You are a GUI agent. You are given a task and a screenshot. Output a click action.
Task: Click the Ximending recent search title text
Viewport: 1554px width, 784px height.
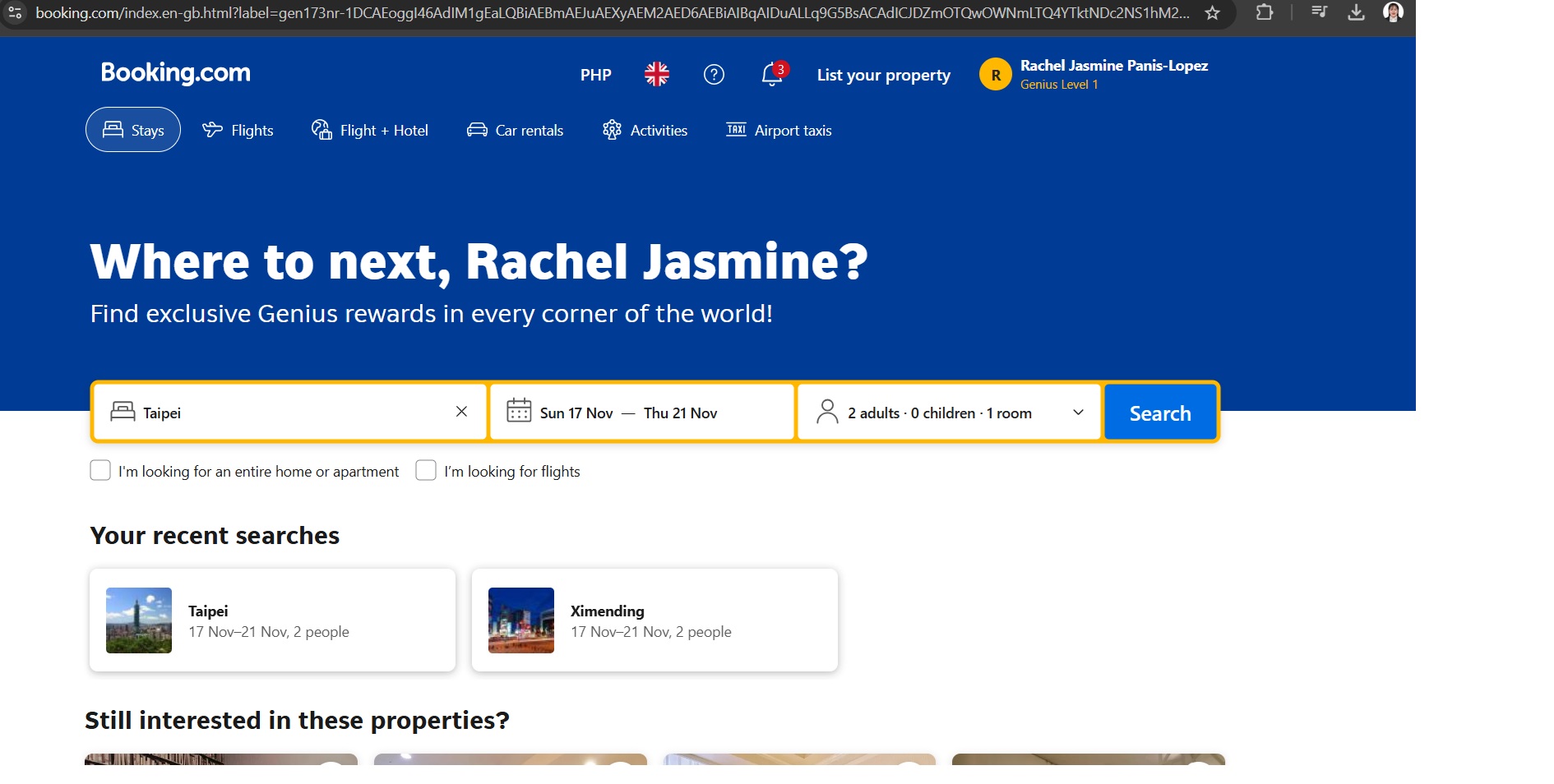coord(608,611)
